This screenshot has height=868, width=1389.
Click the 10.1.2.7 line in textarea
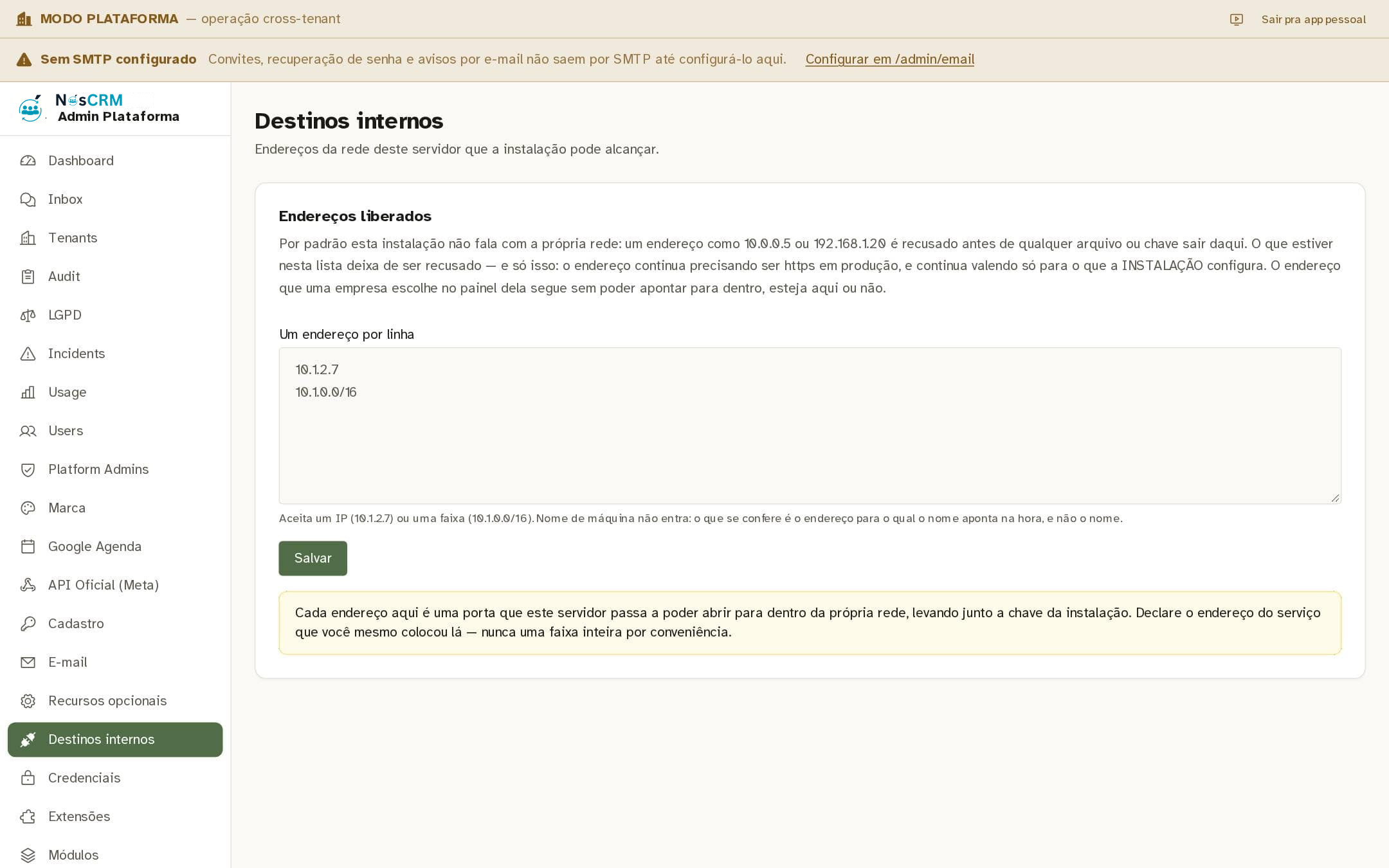(317, 370)
